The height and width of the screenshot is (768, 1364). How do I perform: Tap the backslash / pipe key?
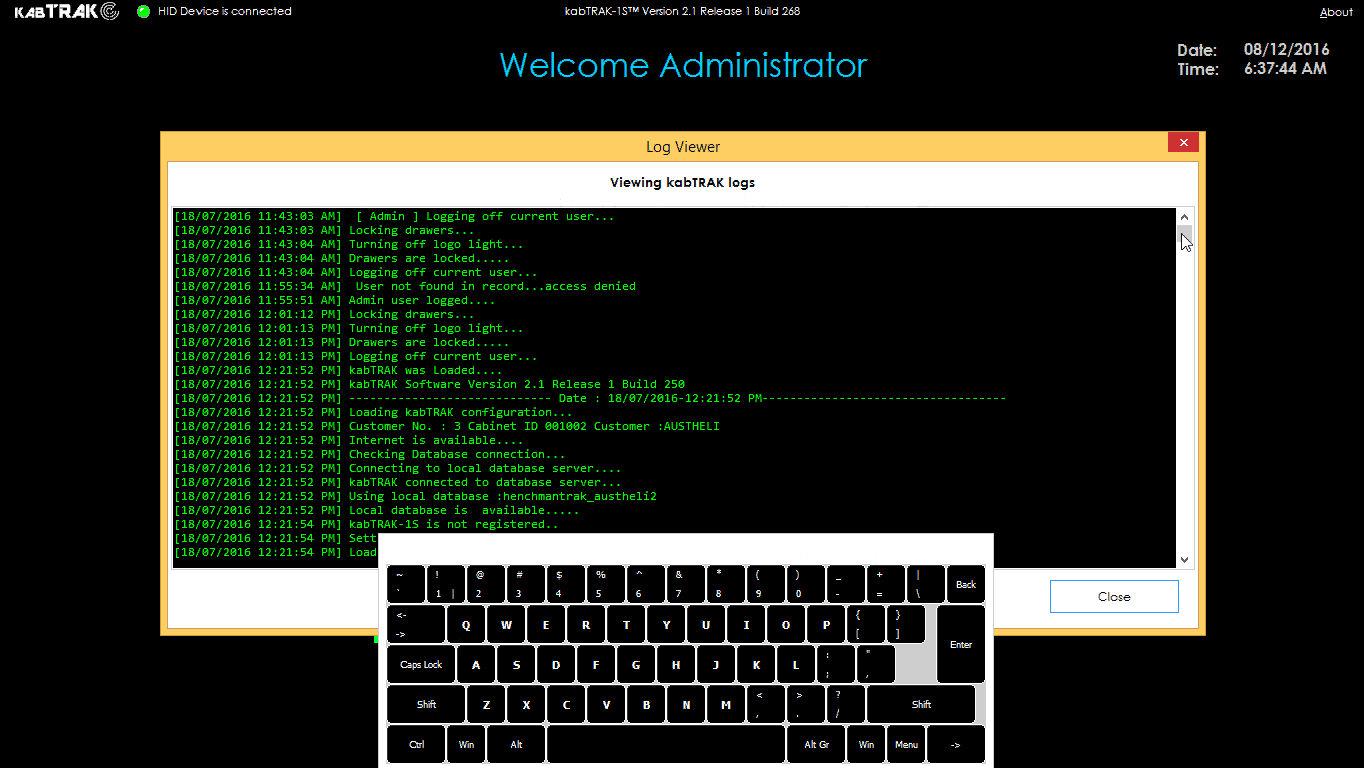pos(926,584)
